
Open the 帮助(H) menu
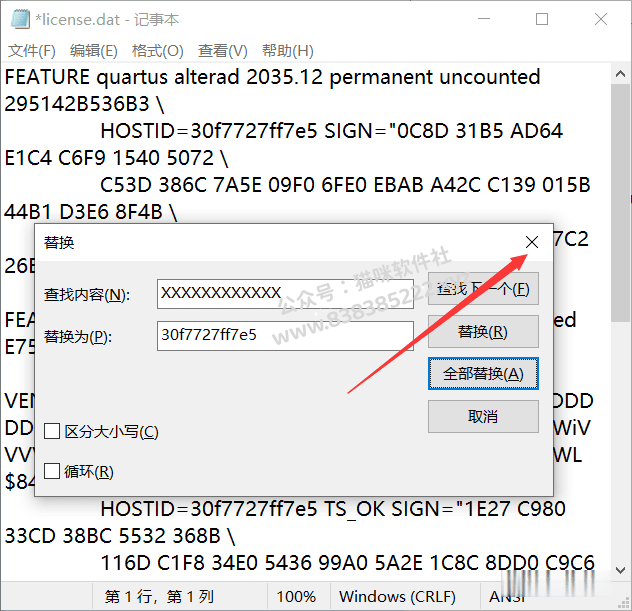[288, 51]
